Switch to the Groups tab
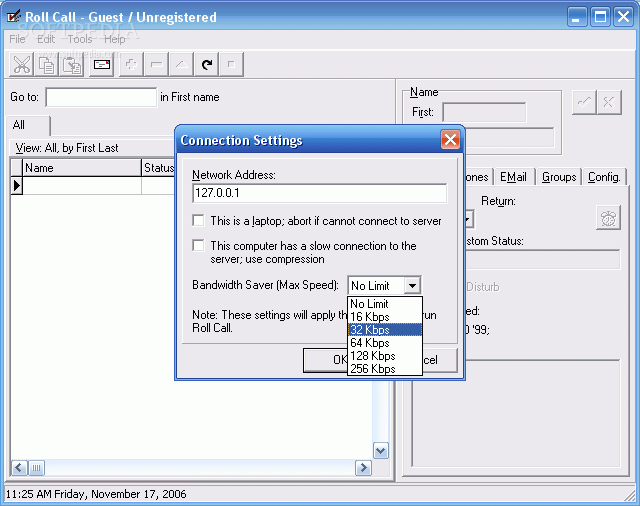This screenshot has width=640, height=506. (x=559, y=177)
